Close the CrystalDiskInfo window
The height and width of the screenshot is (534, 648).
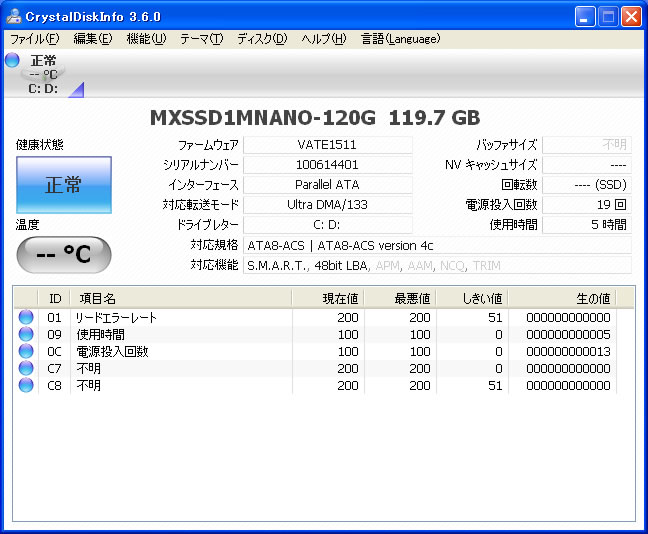[631, 17]
